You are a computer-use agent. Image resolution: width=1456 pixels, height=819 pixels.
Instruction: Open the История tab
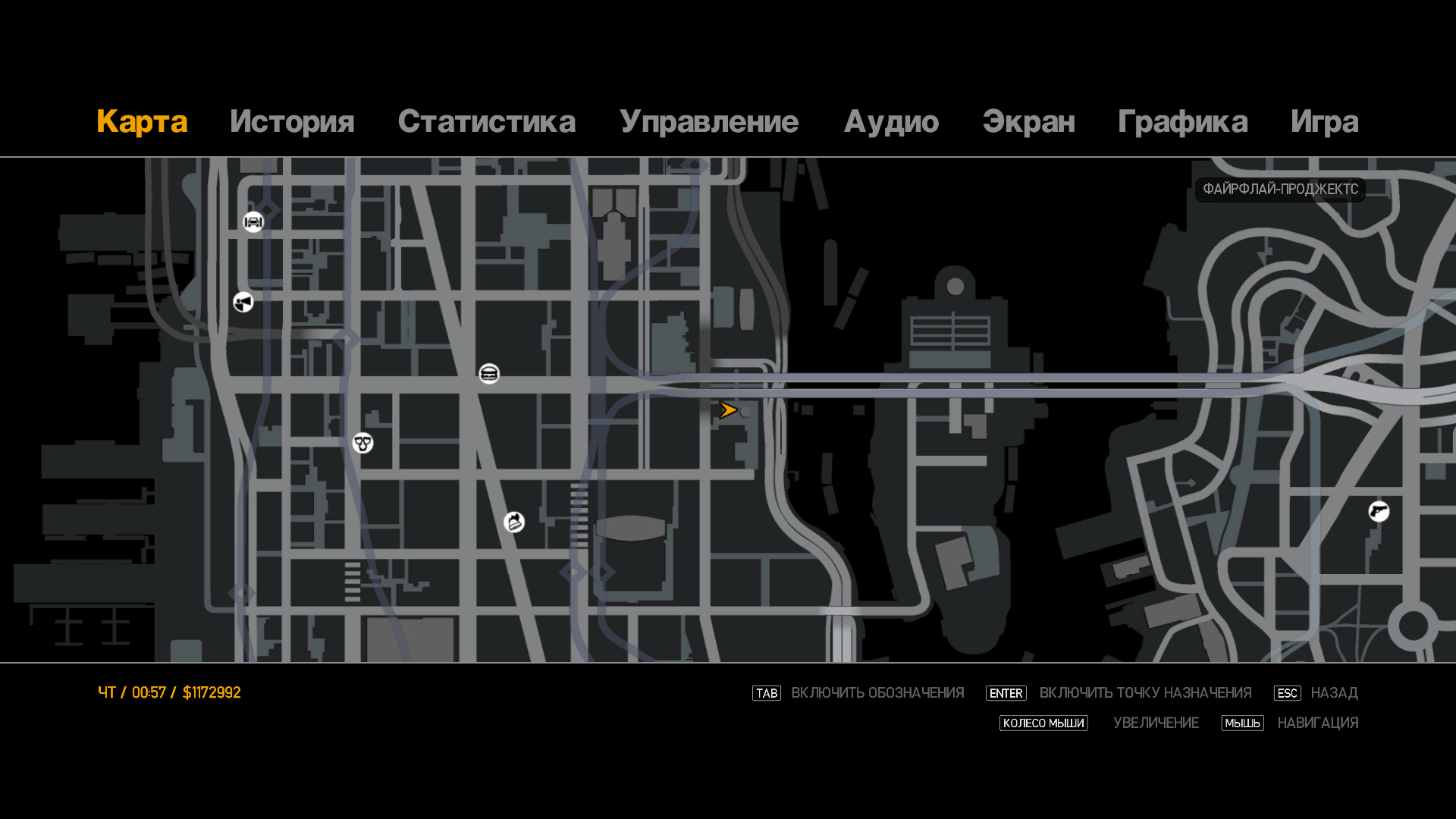coord(292,122)
